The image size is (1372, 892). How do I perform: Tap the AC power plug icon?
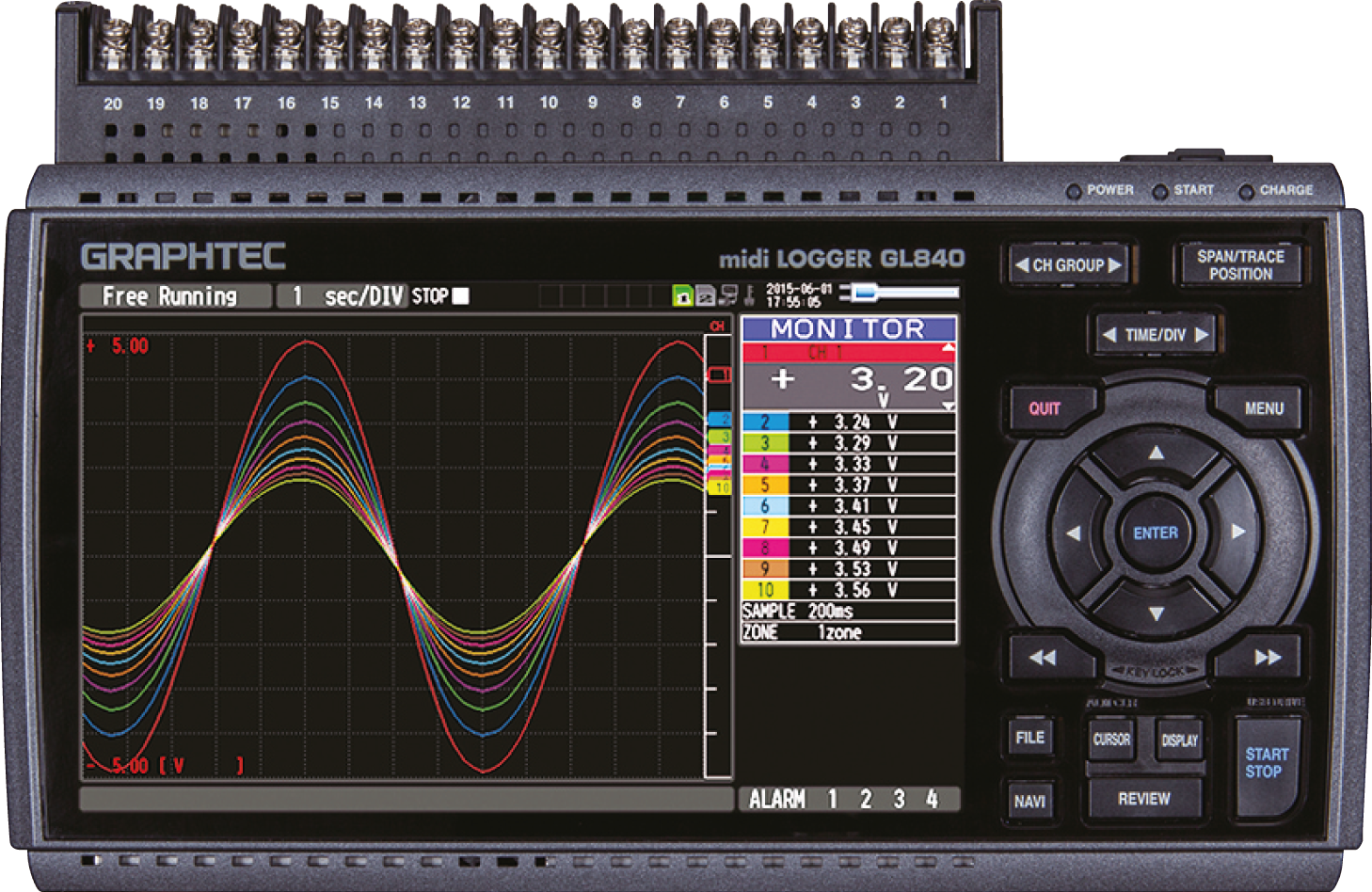point(857,294)
